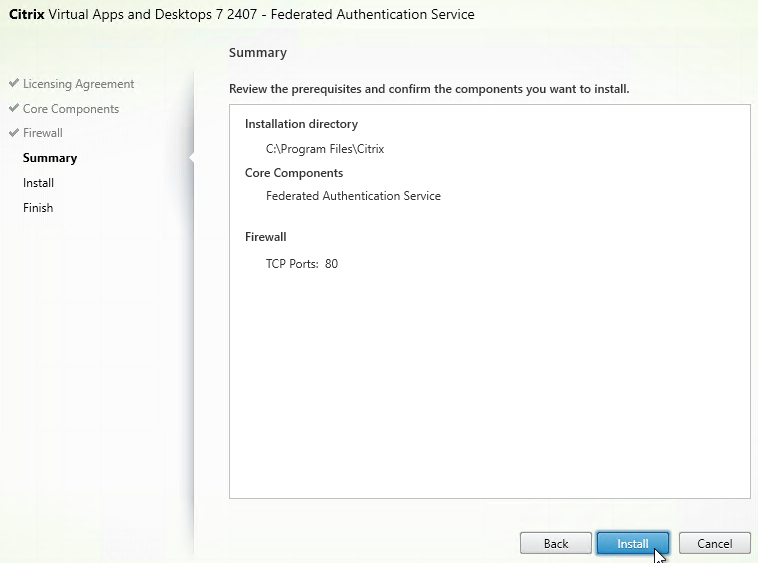Click the Install step in sidebar

39,183
